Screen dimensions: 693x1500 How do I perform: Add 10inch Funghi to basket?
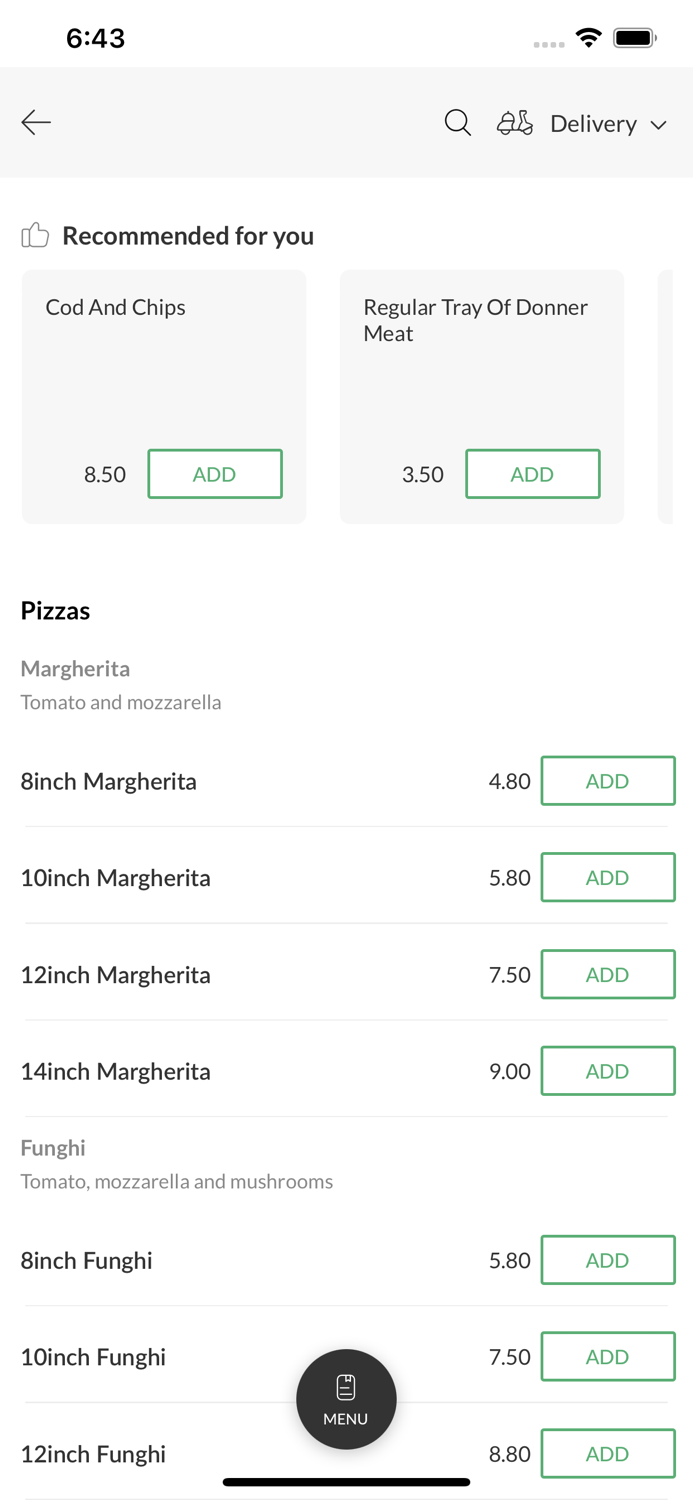pos(608,1357)
